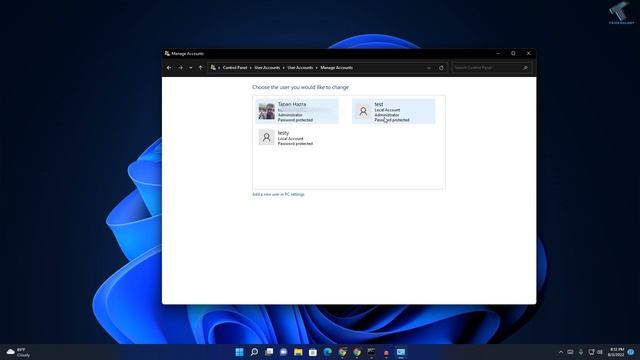The height and width of the screenshot is (360, 640).
Task: Open network settings tray icon
Action: click(x=591, y=352)
